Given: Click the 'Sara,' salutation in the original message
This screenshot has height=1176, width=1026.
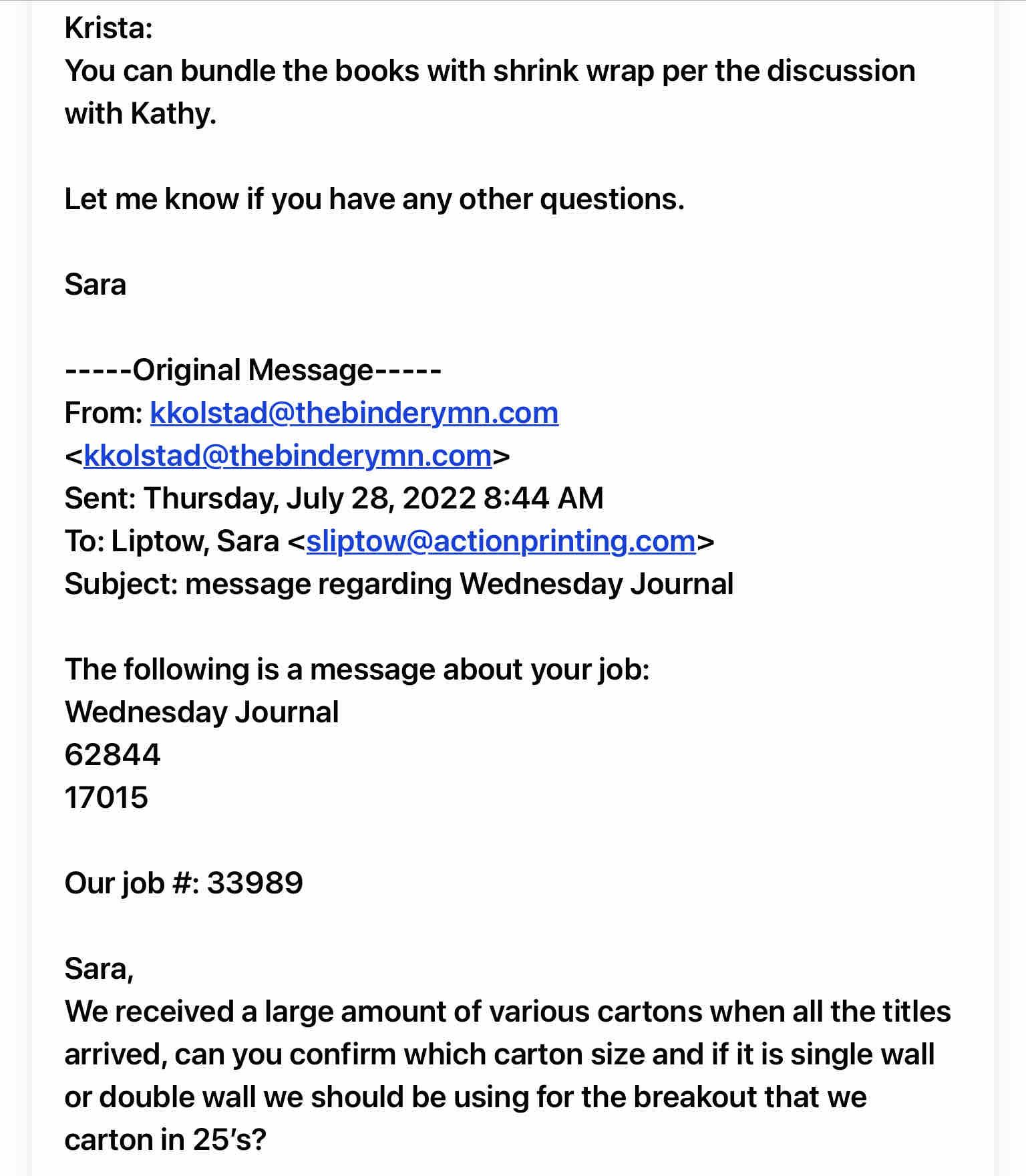Looking at the screenshot, I should point(99,969).
